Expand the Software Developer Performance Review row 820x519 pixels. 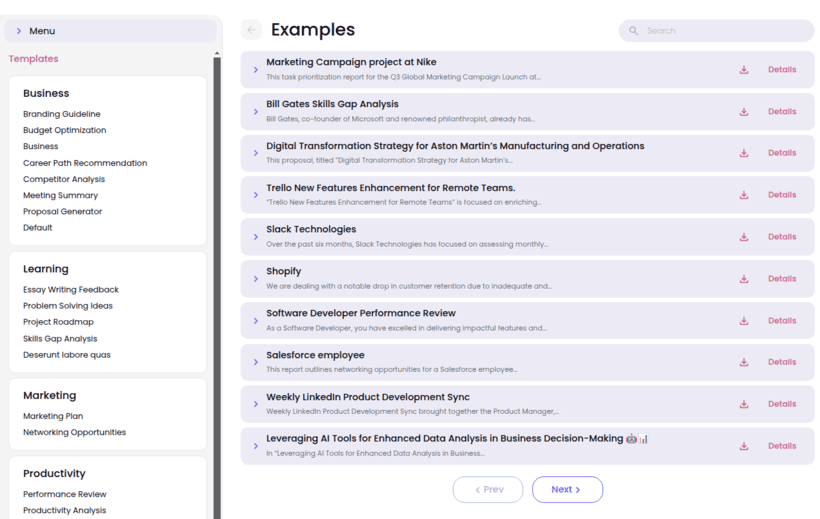(256, 321)
